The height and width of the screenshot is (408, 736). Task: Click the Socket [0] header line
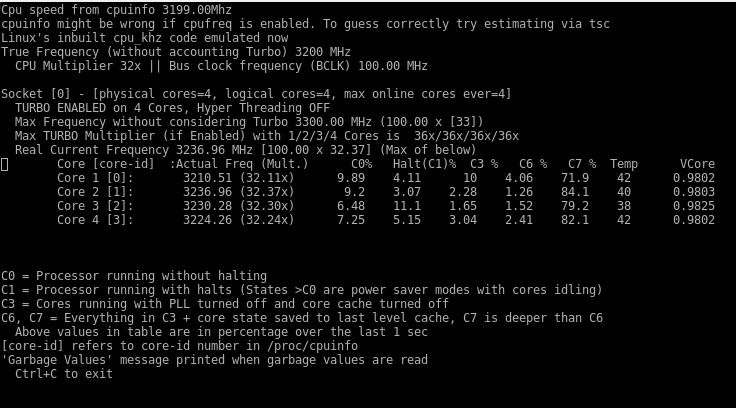pos(256,94)
